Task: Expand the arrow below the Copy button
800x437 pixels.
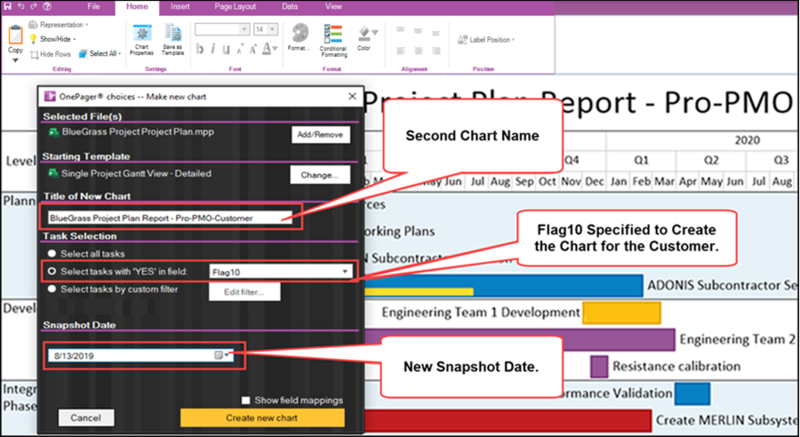Action: click(x=15, y=60)
